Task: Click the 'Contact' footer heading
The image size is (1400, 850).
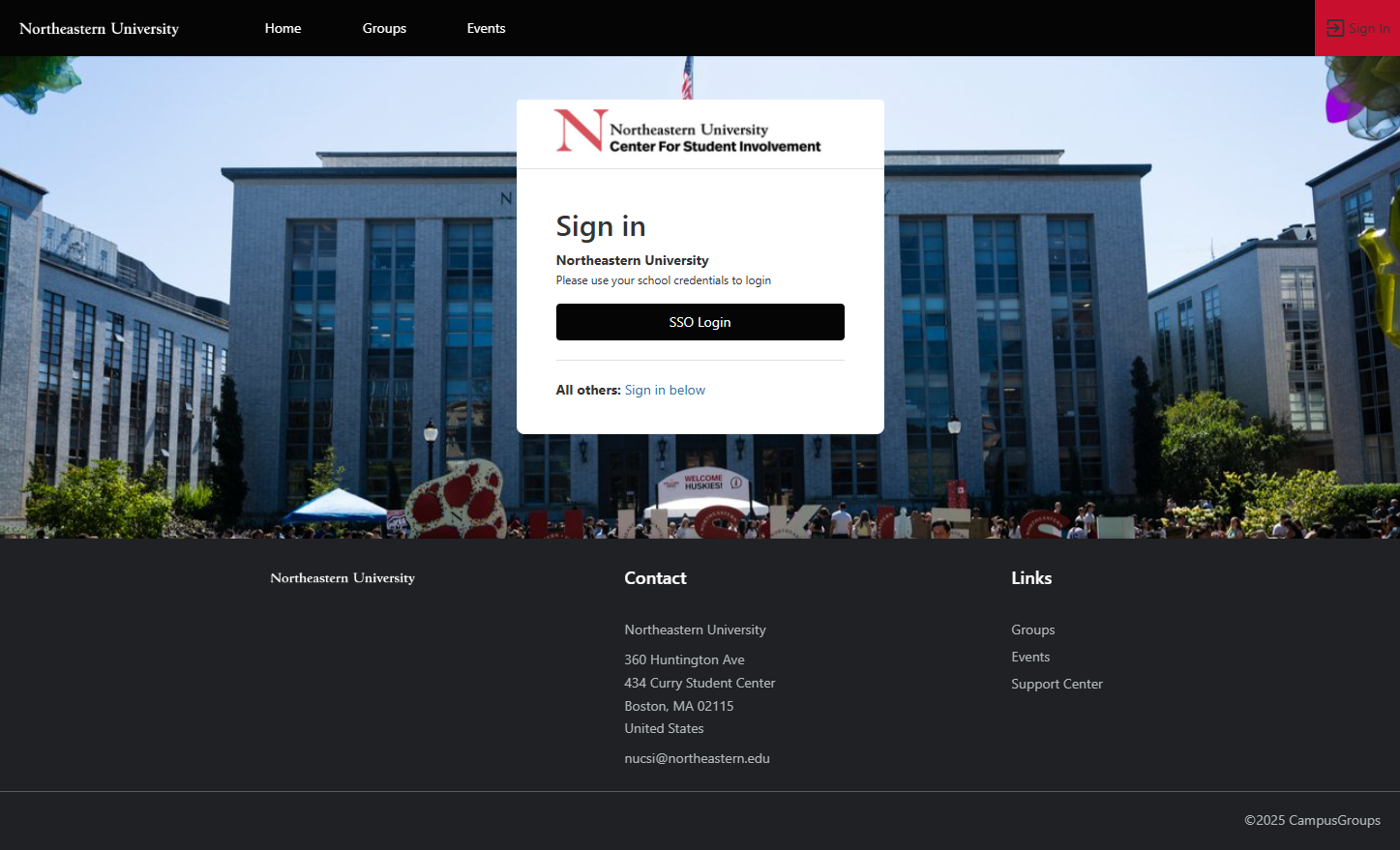Action: 655,578
